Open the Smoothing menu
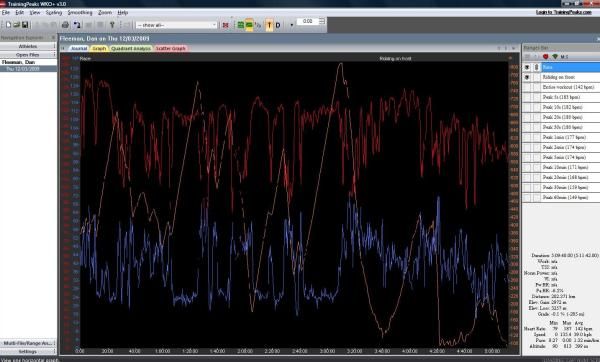Viewport: 600px width, 362px height. [x=80, y=13]
